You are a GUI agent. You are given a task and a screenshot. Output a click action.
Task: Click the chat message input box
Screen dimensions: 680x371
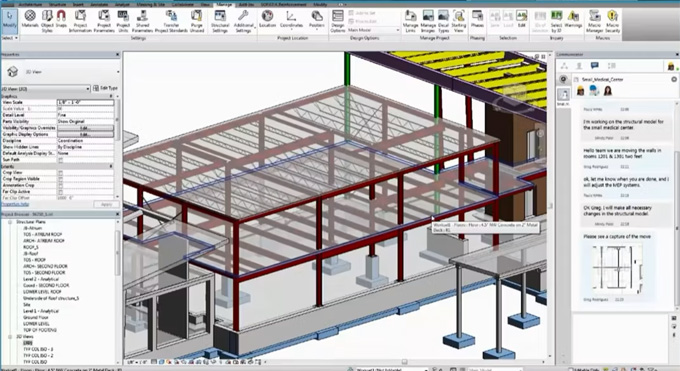point(621,338)
